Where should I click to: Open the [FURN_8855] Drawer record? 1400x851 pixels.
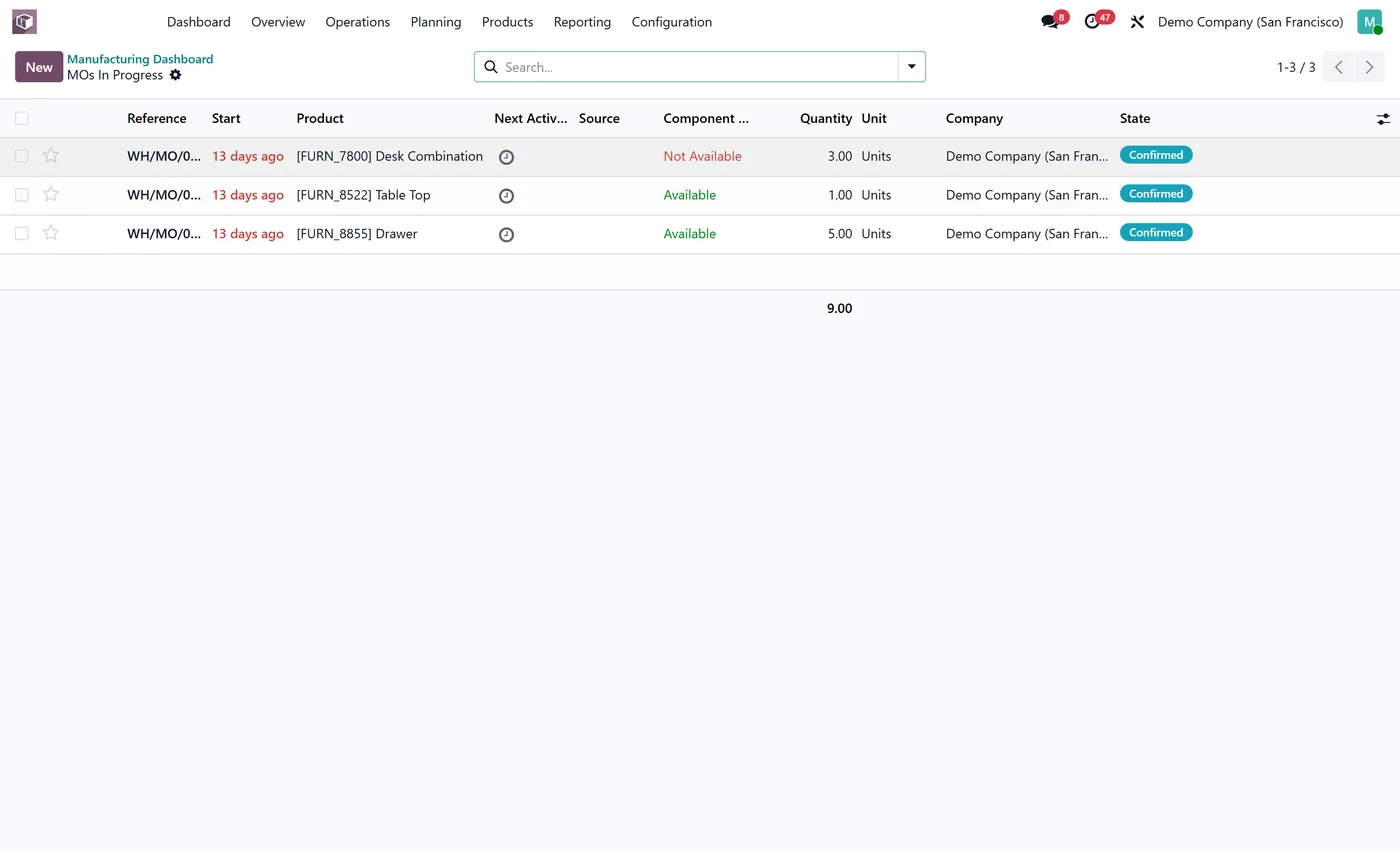click(x=357, y=234)
